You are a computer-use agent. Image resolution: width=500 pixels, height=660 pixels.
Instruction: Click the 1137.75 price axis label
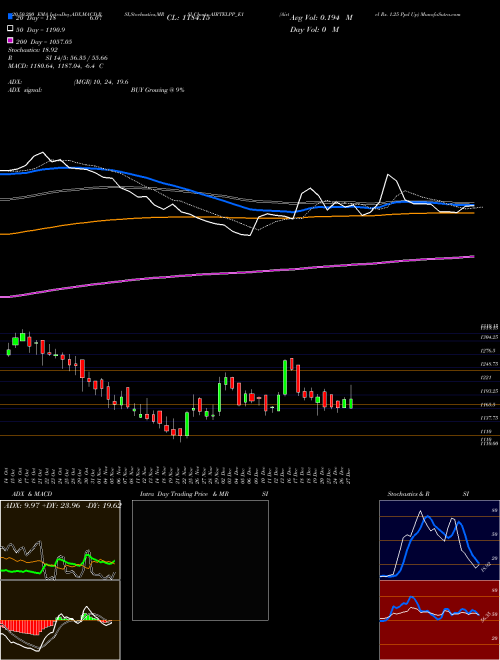click(489, 418)
